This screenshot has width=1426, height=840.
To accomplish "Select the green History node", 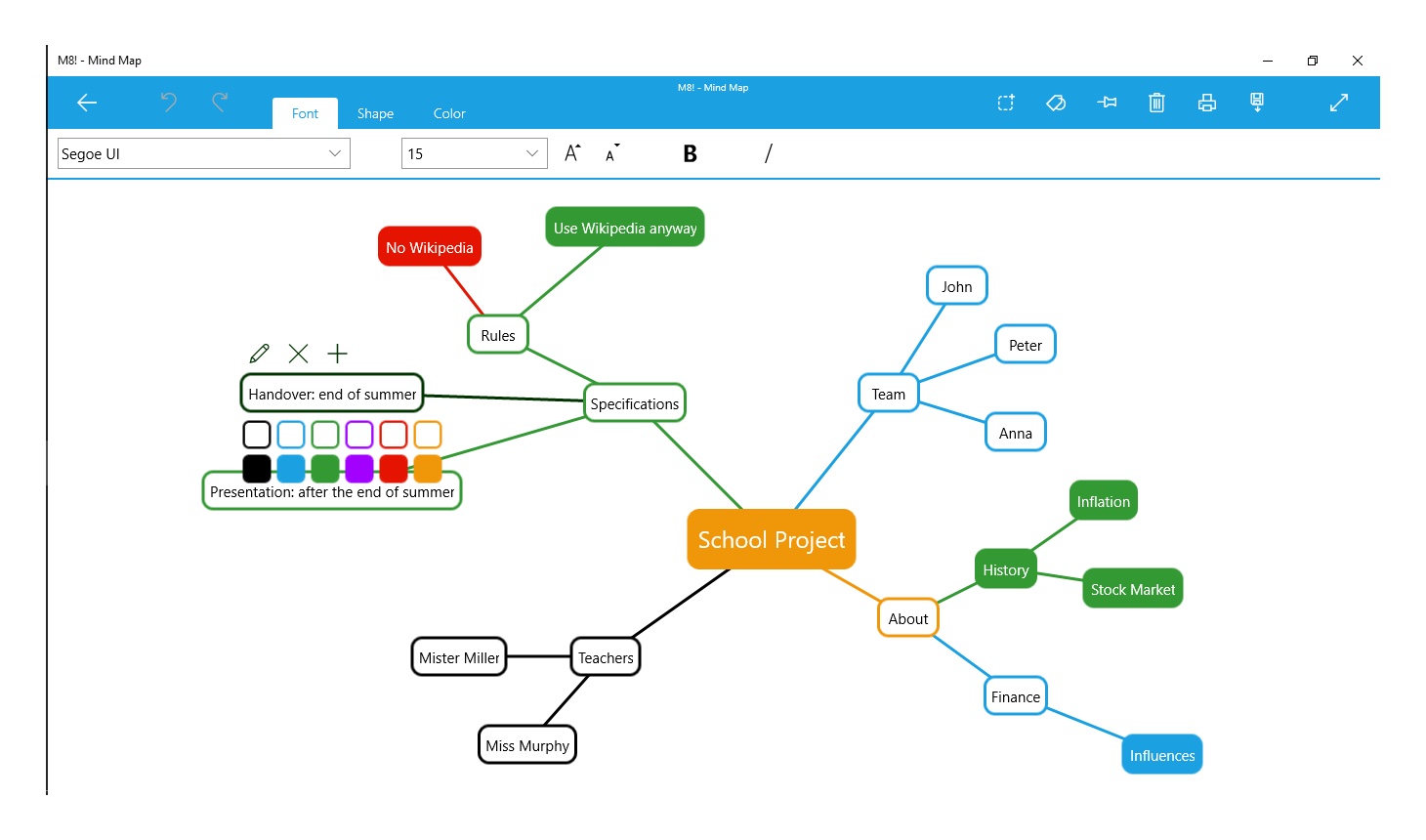I will click(1006, 569).
